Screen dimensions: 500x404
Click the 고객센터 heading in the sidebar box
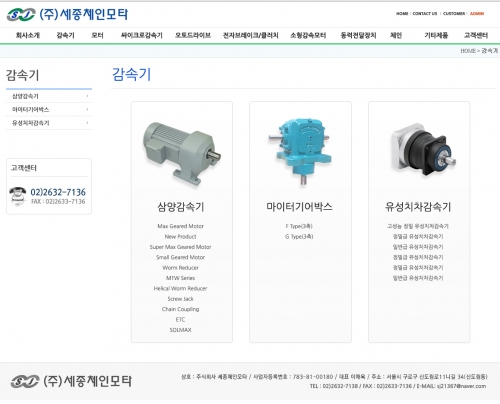(23, 168)
